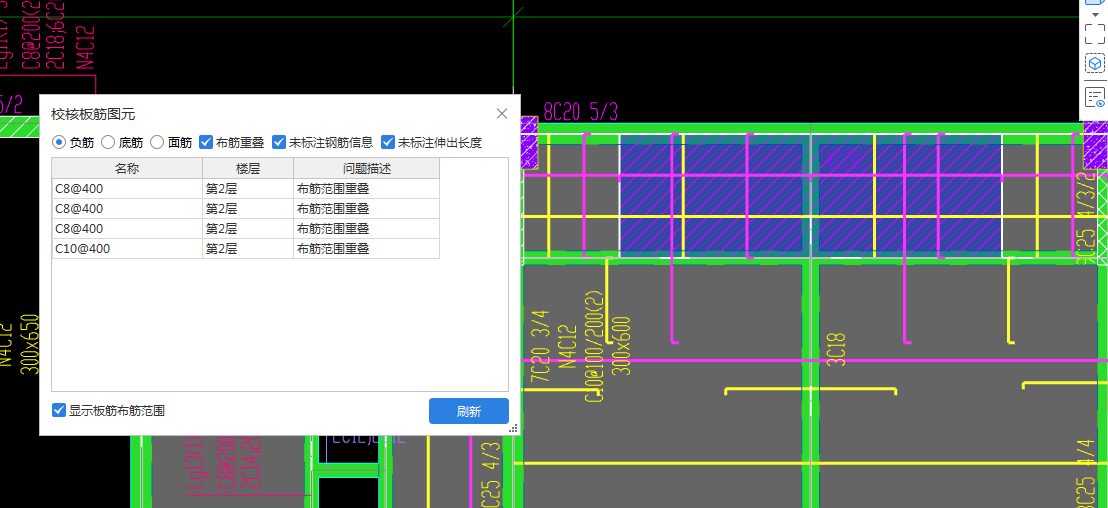Click the 刷新 button
This screenshot has width=1108, height=508.
[x=468, y=411]
